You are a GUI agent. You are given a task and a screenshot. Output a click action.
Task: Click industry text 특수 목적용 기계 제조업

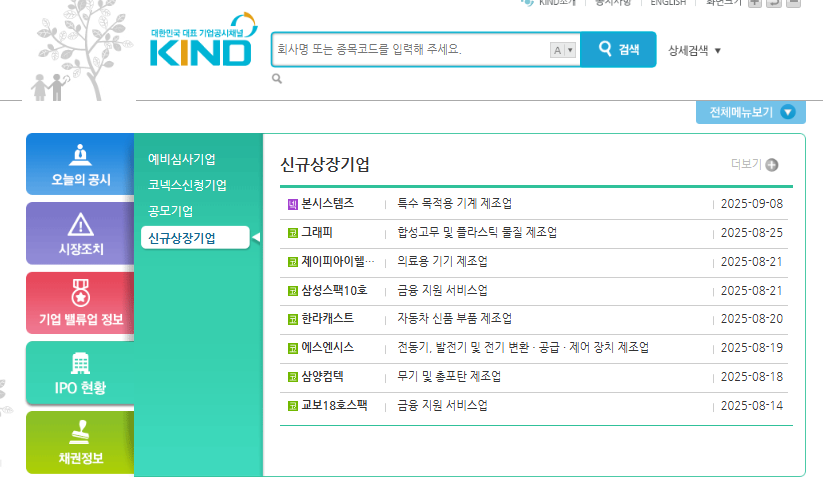[x=455, y=203]
